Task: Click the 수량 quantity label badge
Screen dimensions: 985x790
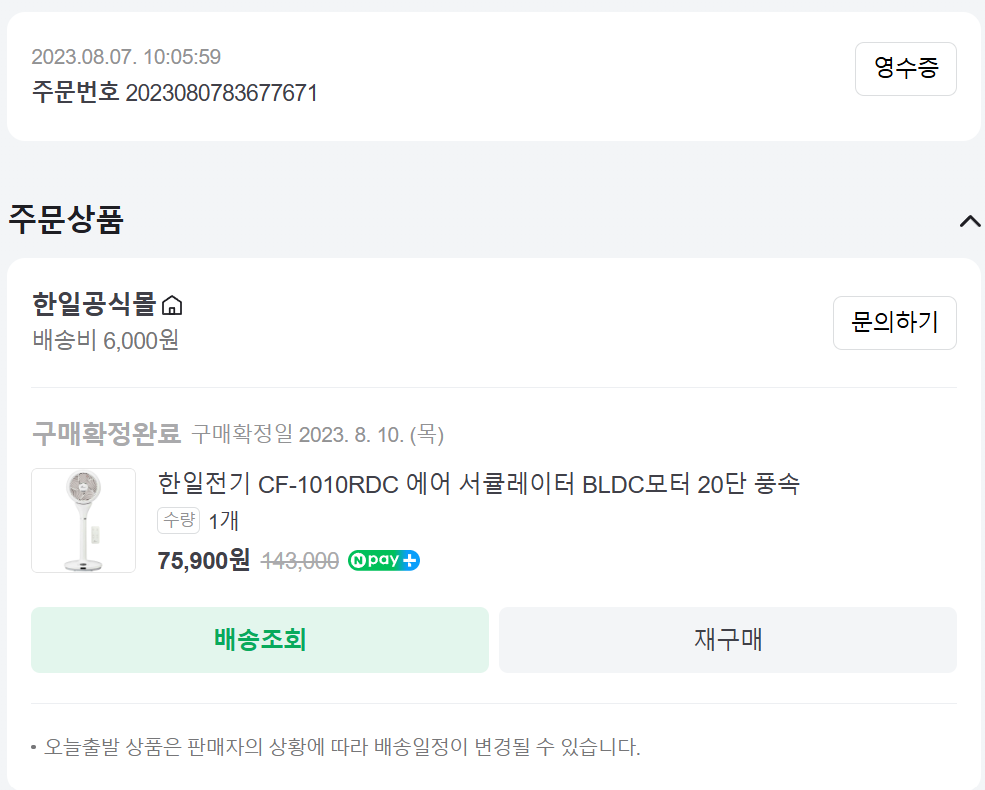Action: click(x=178, y=521)
